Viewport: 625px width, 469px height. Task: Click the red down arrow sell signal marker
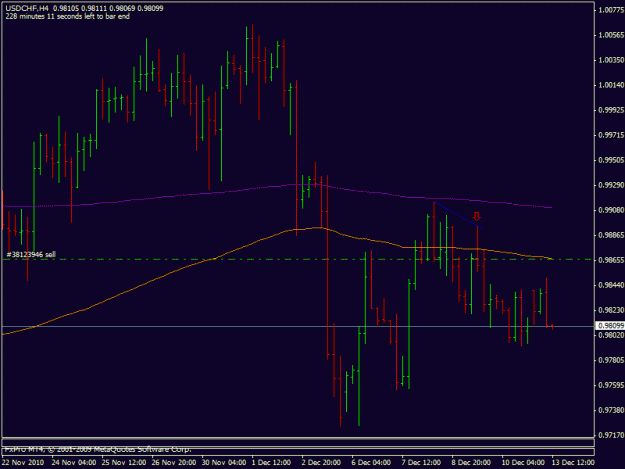(477, 216)
